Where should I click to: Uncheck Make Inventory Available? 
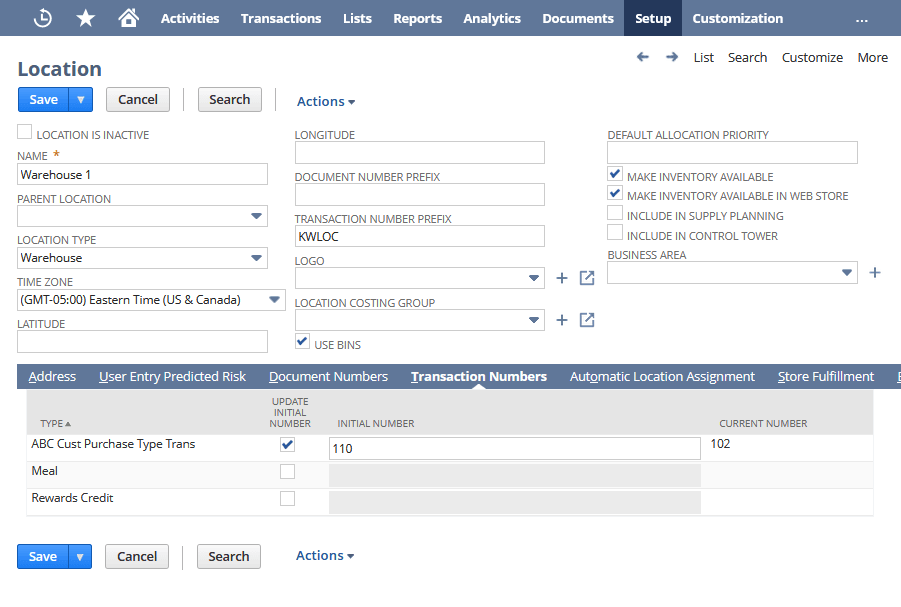point(615,174)
